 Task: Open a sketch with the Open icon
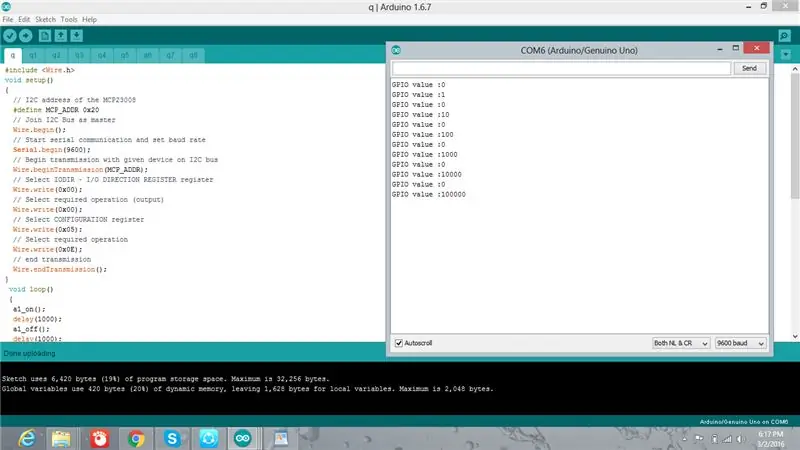[x=61, y=36]
